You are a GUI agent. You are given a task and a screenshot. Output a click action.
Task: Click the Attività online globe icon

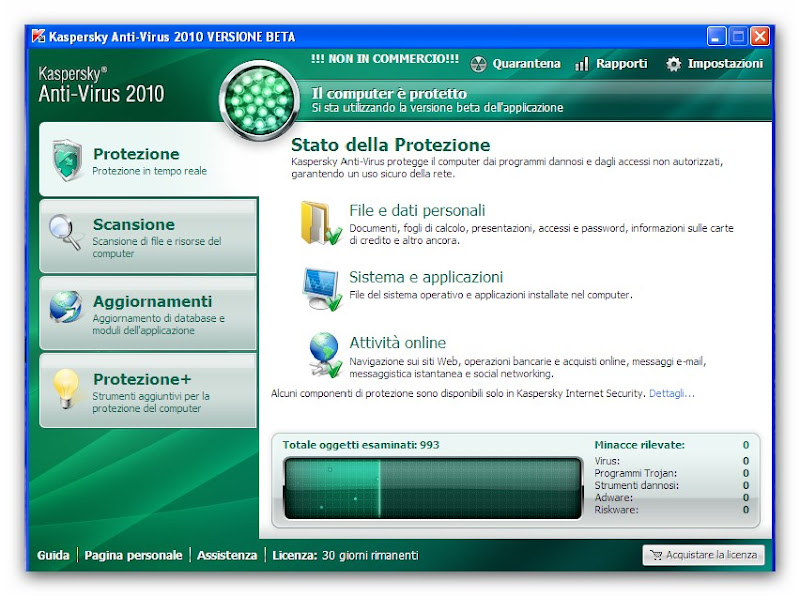coord(325,355)
